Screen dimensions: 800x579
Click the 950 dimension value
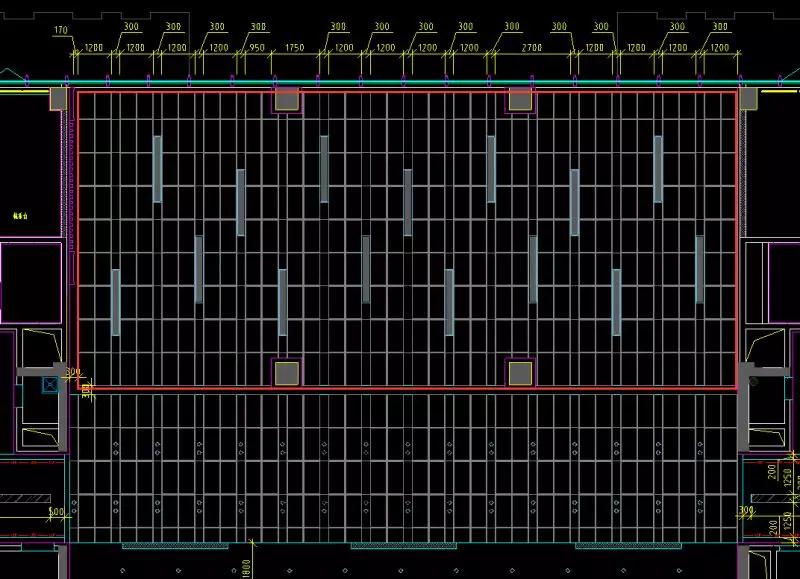click(257, 47)
